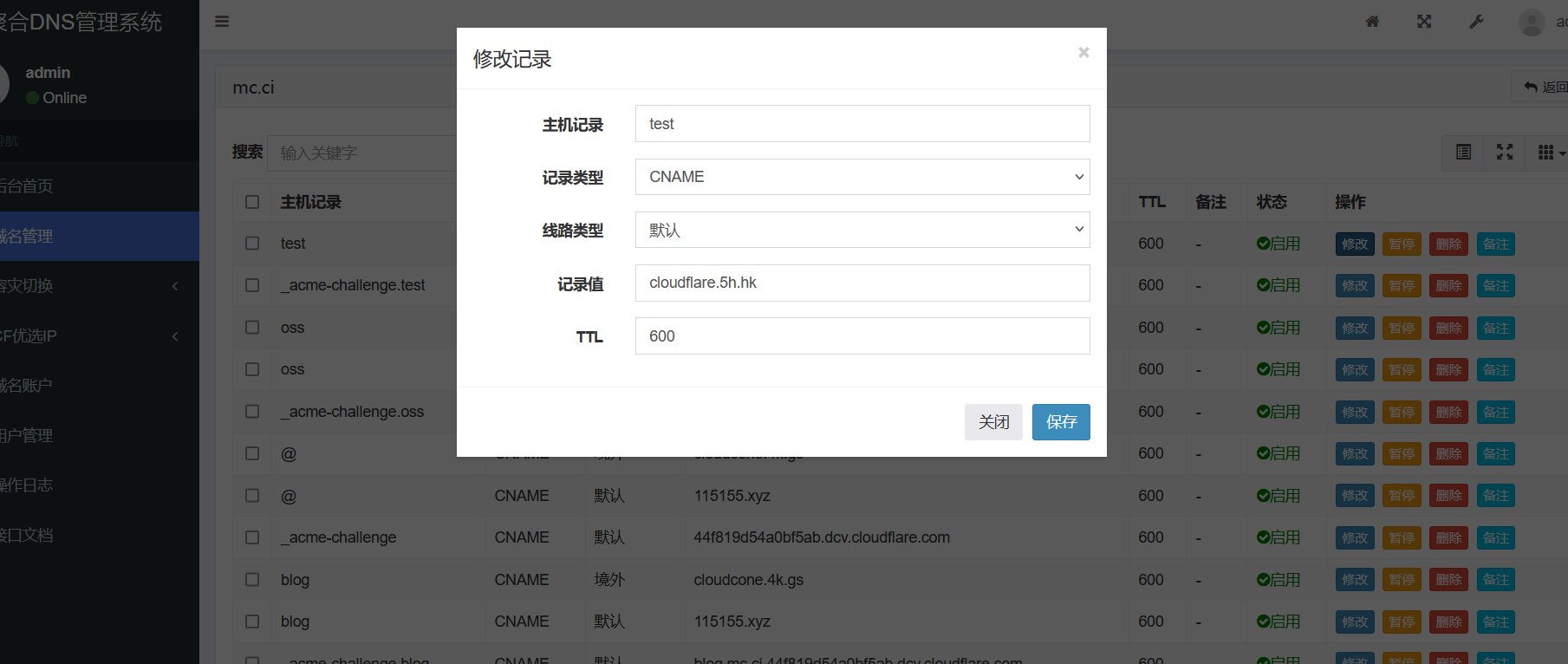Viewport: 1568px width, 664px height.
Task: Toggle fullscreen using the top bar expand icon
Action: click(1424, 22)
